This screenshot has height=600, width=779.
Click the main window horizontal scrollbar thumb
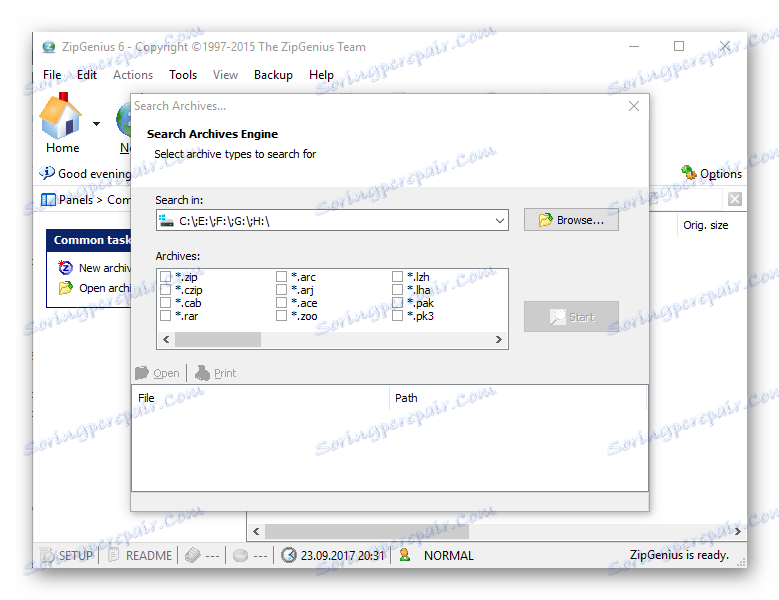click(x=367, y=531)
